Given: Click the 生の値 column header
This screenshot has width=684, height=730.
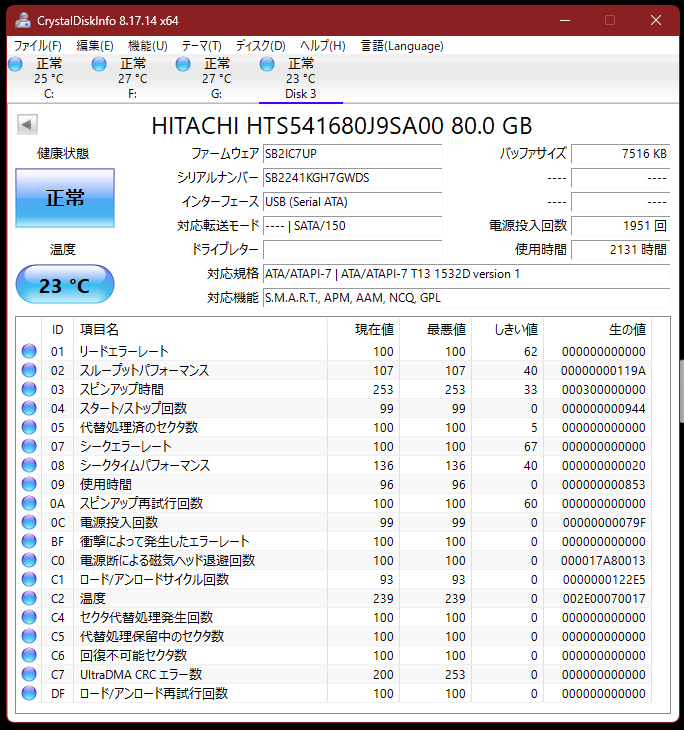Looking at the screenshot, I should click(x=627, y=329).
